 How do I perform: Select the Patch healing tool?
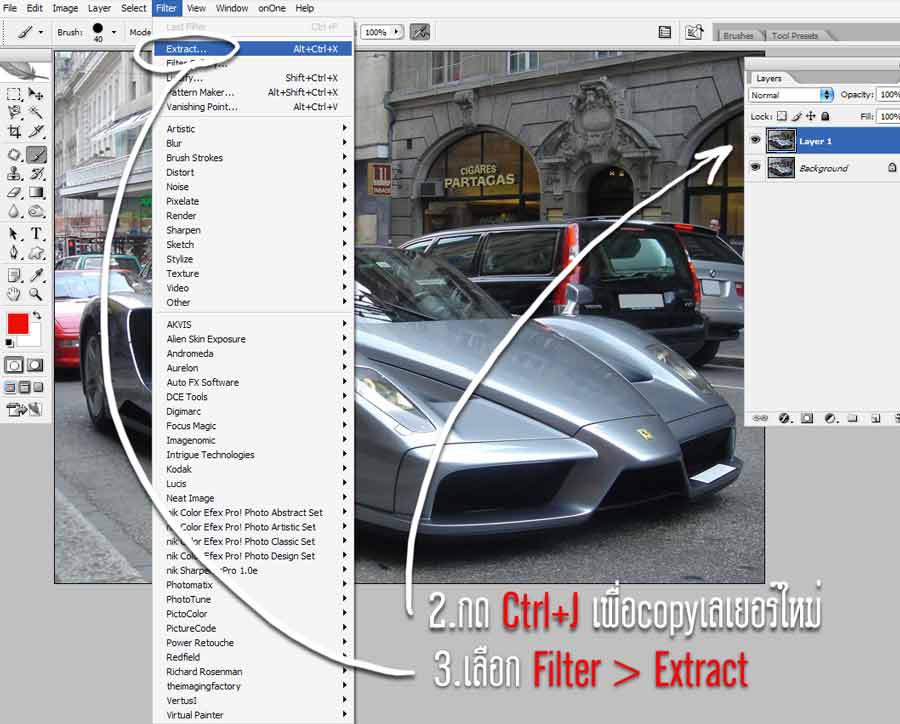(x=14, y=154)
